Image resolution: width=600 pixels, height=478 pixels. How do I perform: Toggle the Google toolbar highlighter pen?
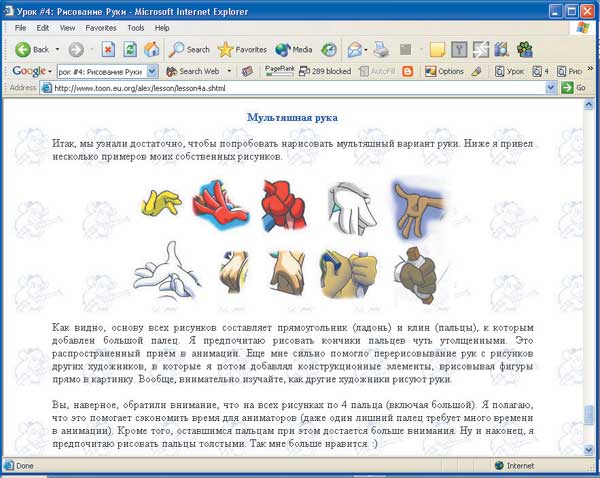476,72
